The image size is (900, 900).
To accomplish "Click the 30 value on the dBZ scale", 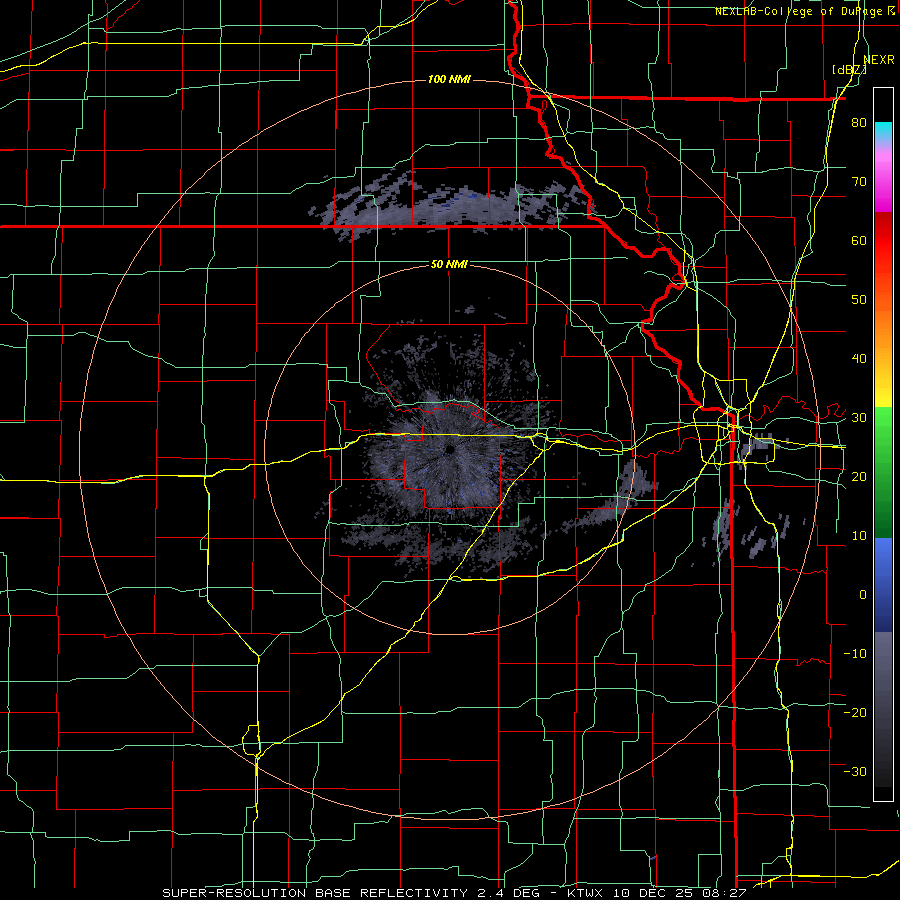I will [859, 418].
